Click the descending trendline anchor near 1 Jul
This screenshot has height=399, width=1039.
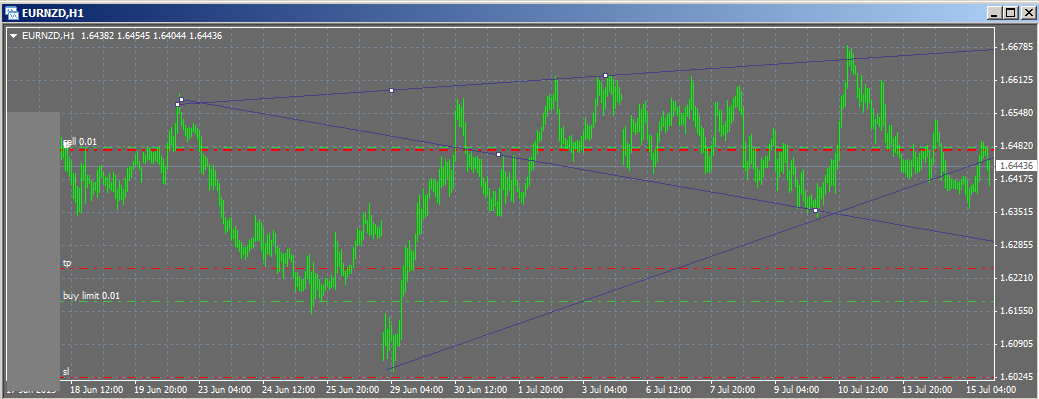499,154
